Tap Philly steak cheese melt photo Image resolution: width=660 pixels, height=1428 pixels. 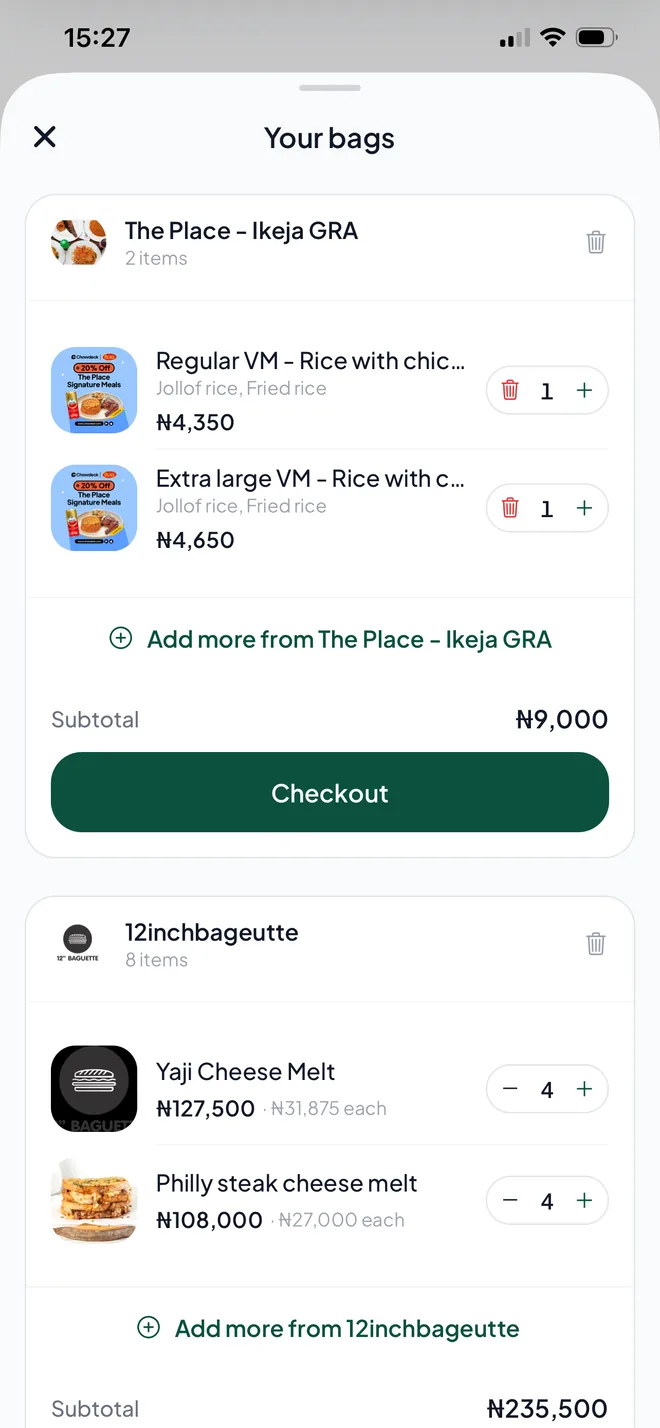[94, 1200]
